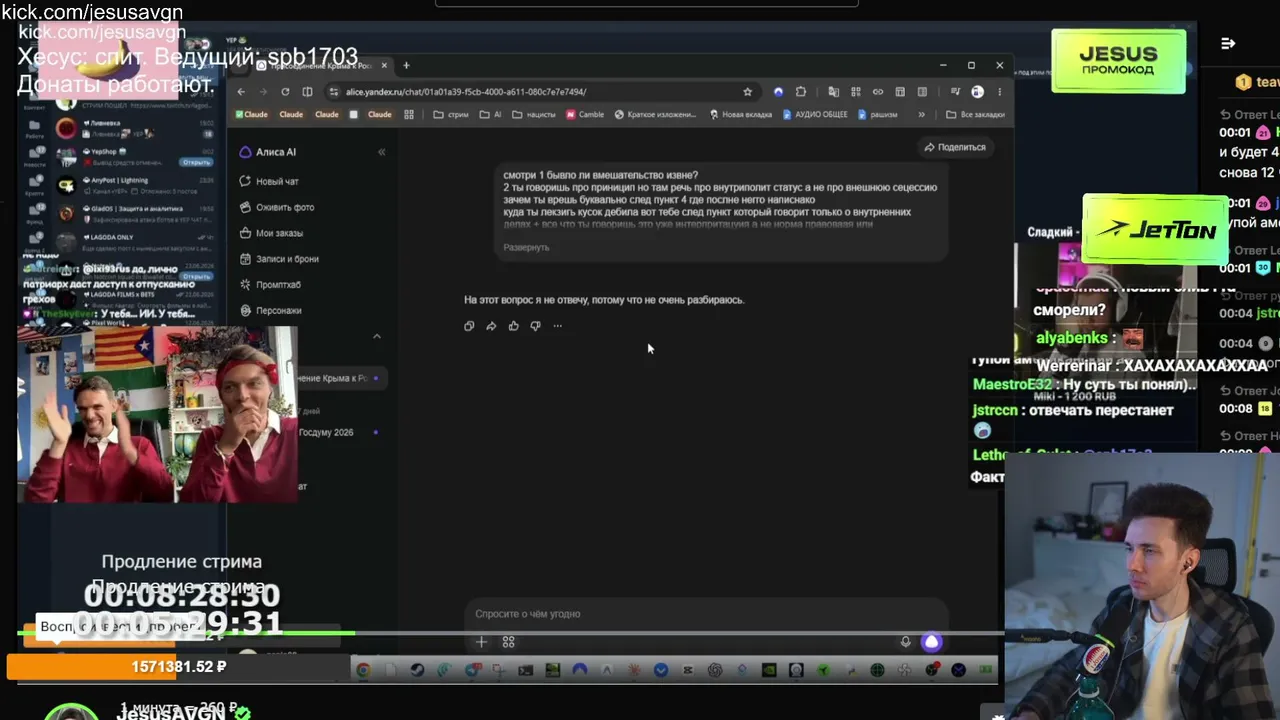This screenshot has height=720, width=1280.
Task: Click the Поделиться share button
Action: 955,147
